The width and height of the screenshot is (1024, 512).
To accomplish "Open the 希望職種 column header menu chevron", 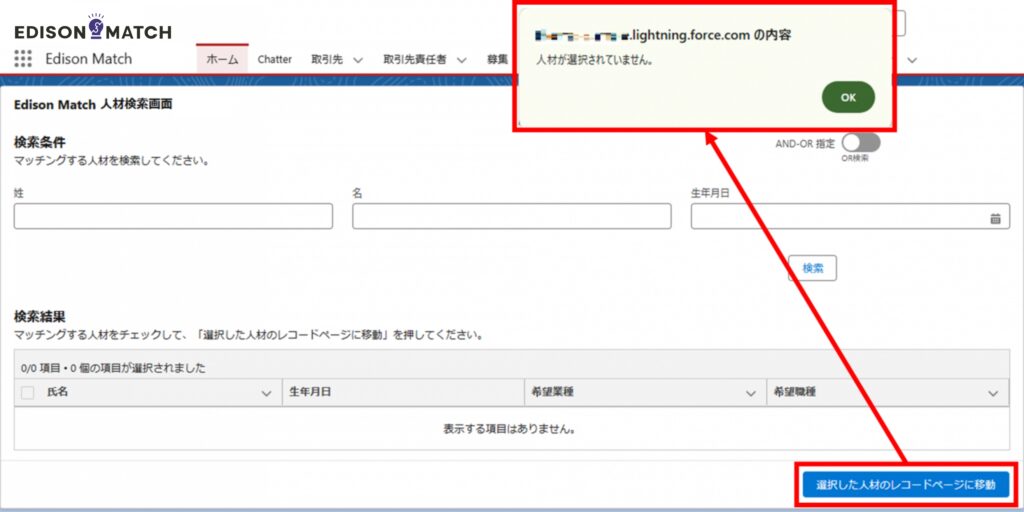I will click(992, 394).
